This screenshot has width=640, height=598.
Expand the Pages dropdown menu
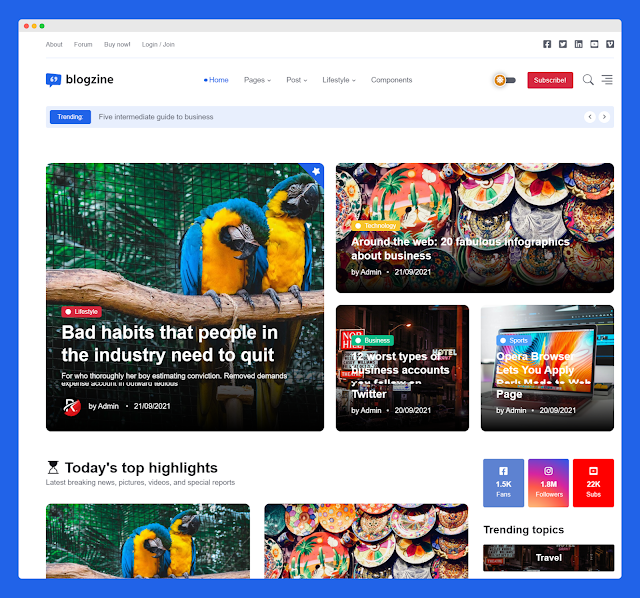pos(257,80)
